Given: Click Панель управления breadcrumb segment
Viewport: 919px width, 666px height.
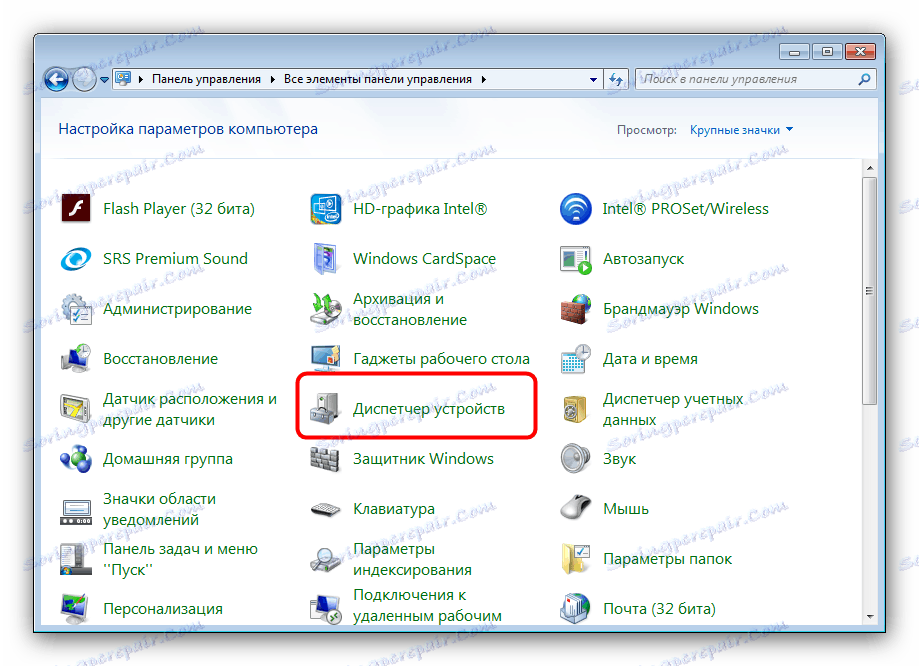Looking at the screenshot, I should click(206, 79).
